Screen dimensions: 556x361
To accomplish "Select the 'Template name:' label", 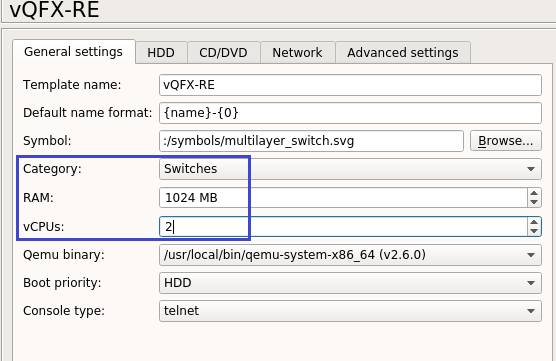I will point(72,85).
